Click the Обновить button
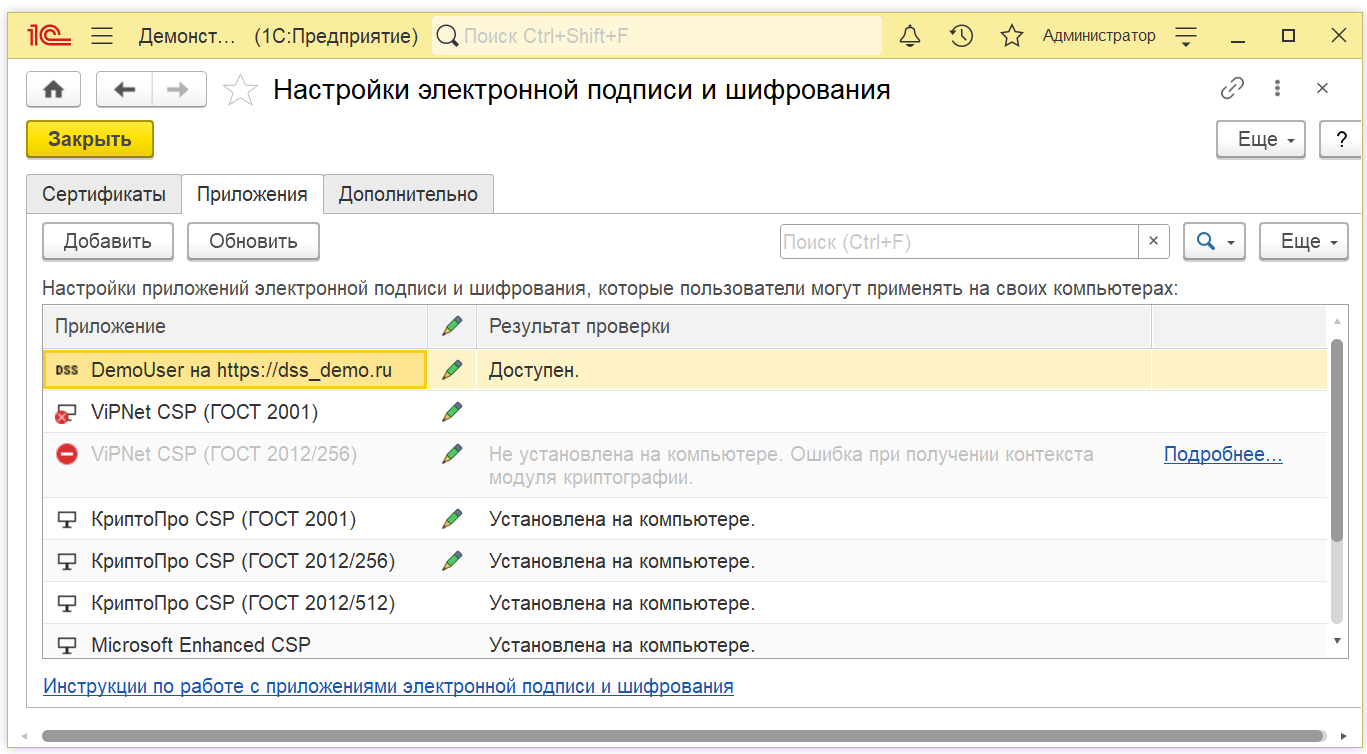This screenshot has height=754, width=1367. click(x=253, y=241)
